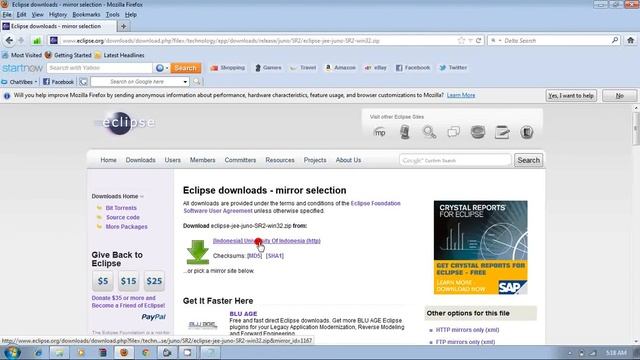The height and width of the screenshot is (360, 640).
Task: Open Internet Explorer from the taskbar
Action: point(38,352)
